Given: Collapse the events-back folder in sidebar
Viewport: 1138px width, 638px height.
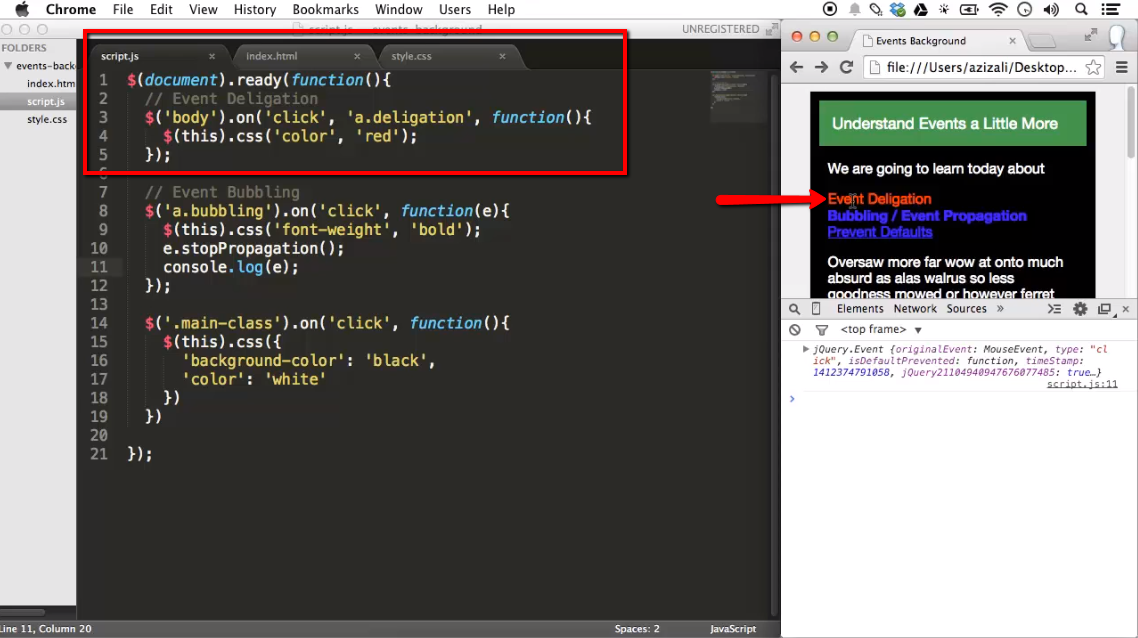Looking at the screenshot, I should [8, 65].
